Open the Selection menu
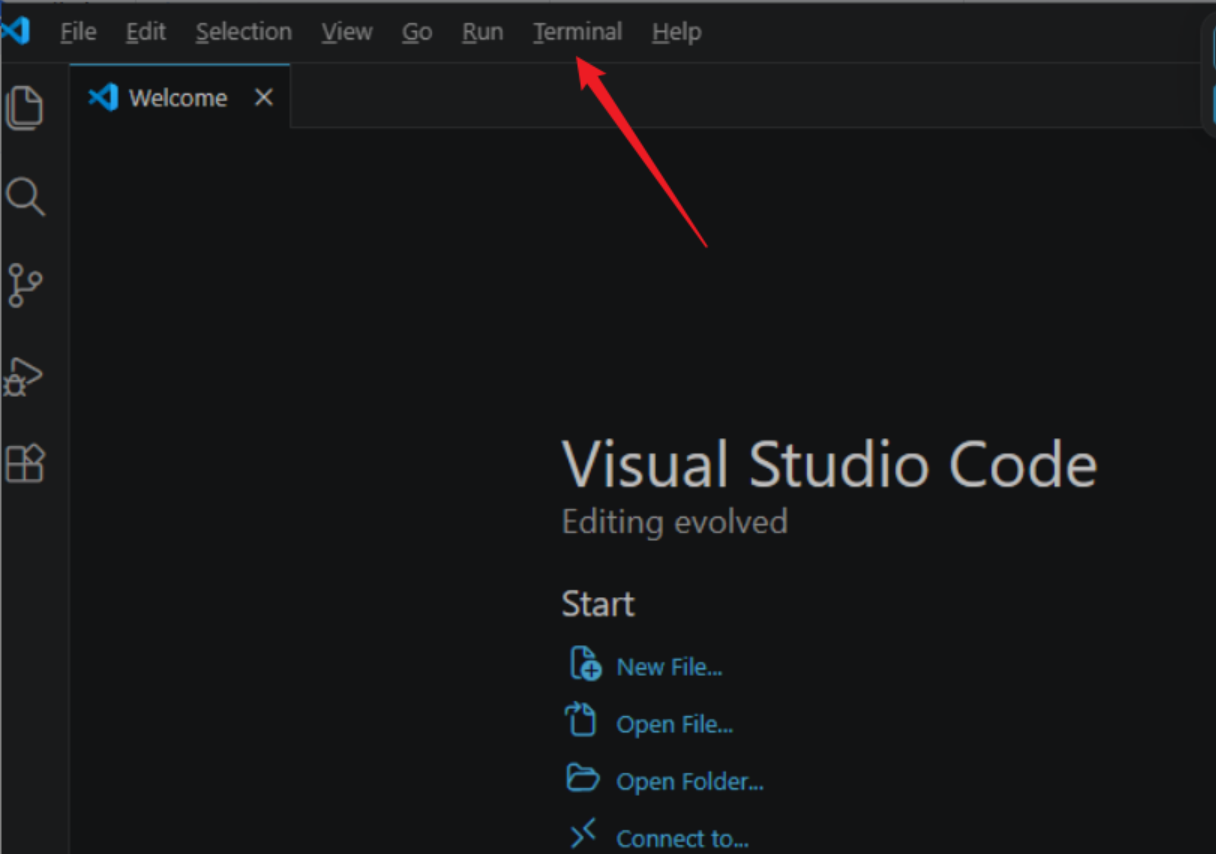The image size is (1216, 854). pyautogui.click(x=244, y=32)
